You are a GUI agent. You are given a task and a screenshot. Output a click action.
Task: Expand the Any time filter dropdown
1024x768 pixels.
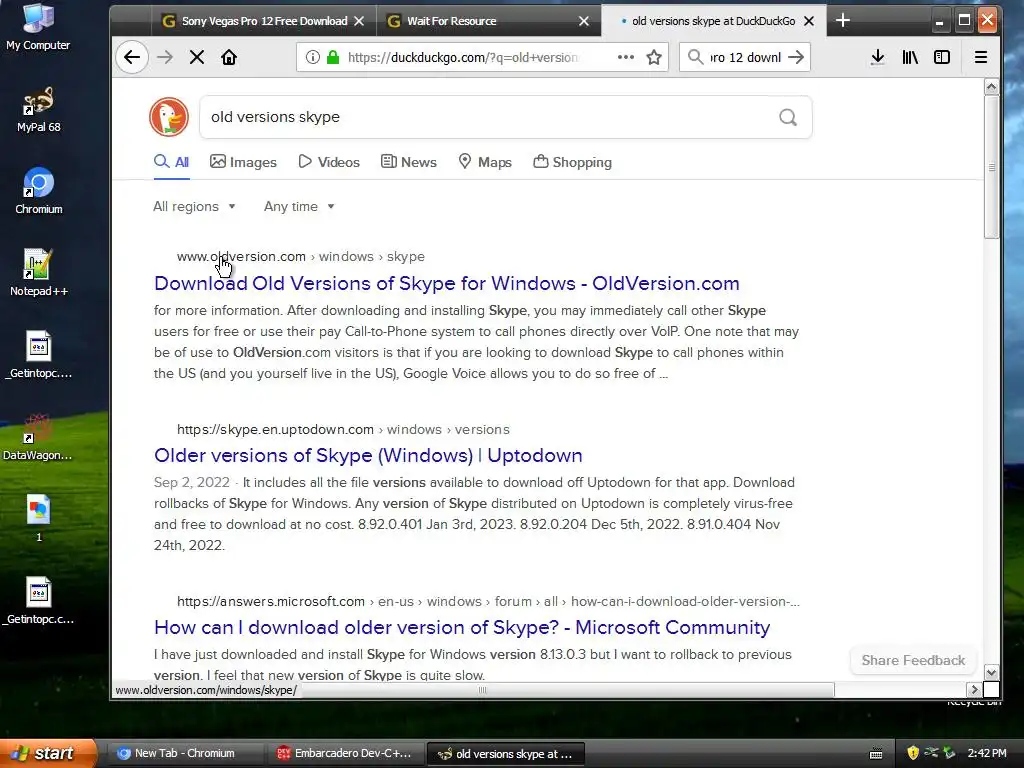click(x=299, y=206)
